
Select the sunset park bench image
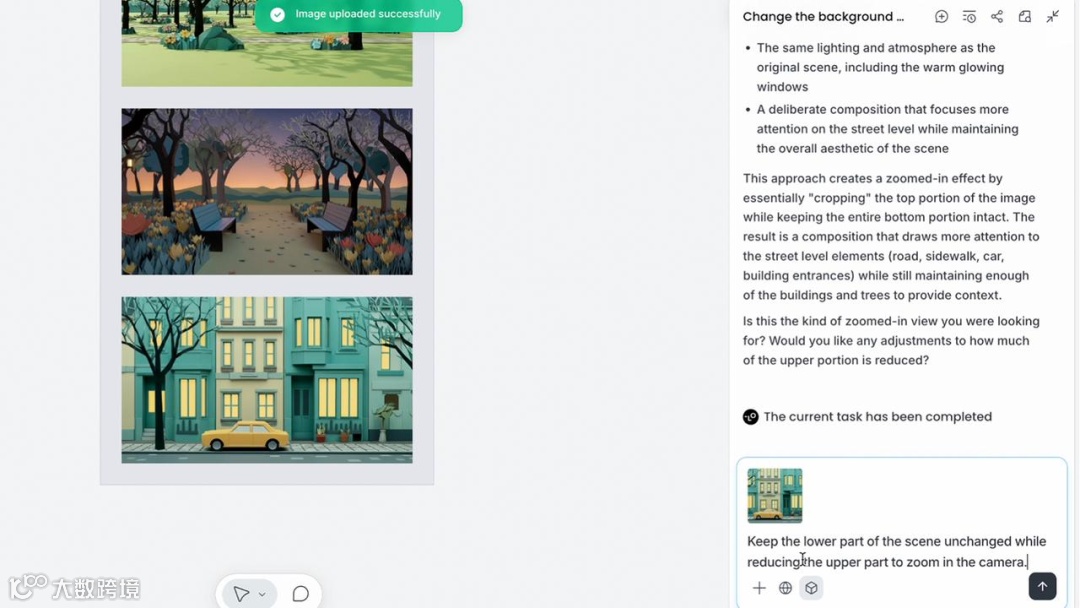pyautogui.click(x=267, y=191)
